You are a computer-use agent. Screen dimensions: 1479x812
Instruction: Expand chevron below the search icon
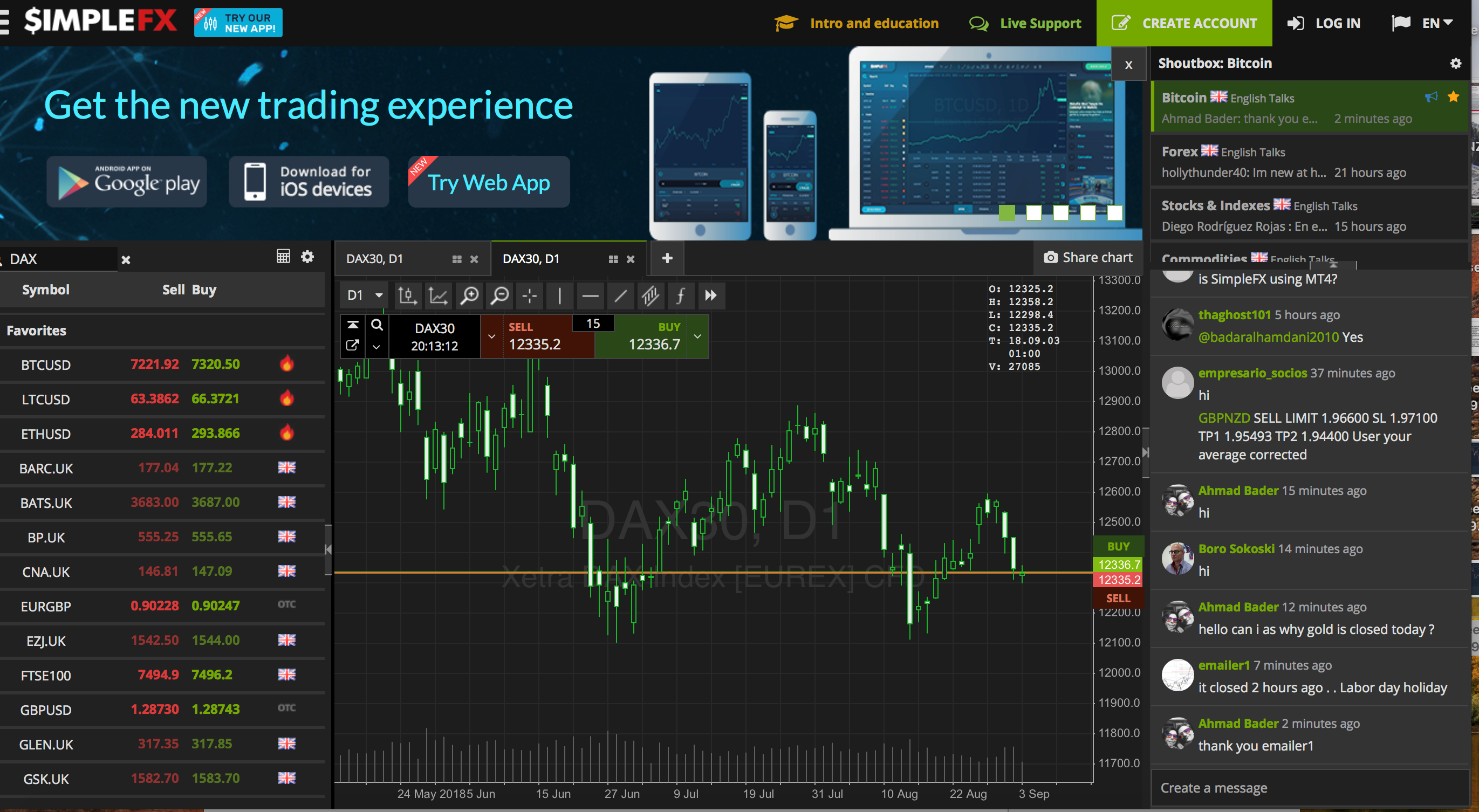376,346
